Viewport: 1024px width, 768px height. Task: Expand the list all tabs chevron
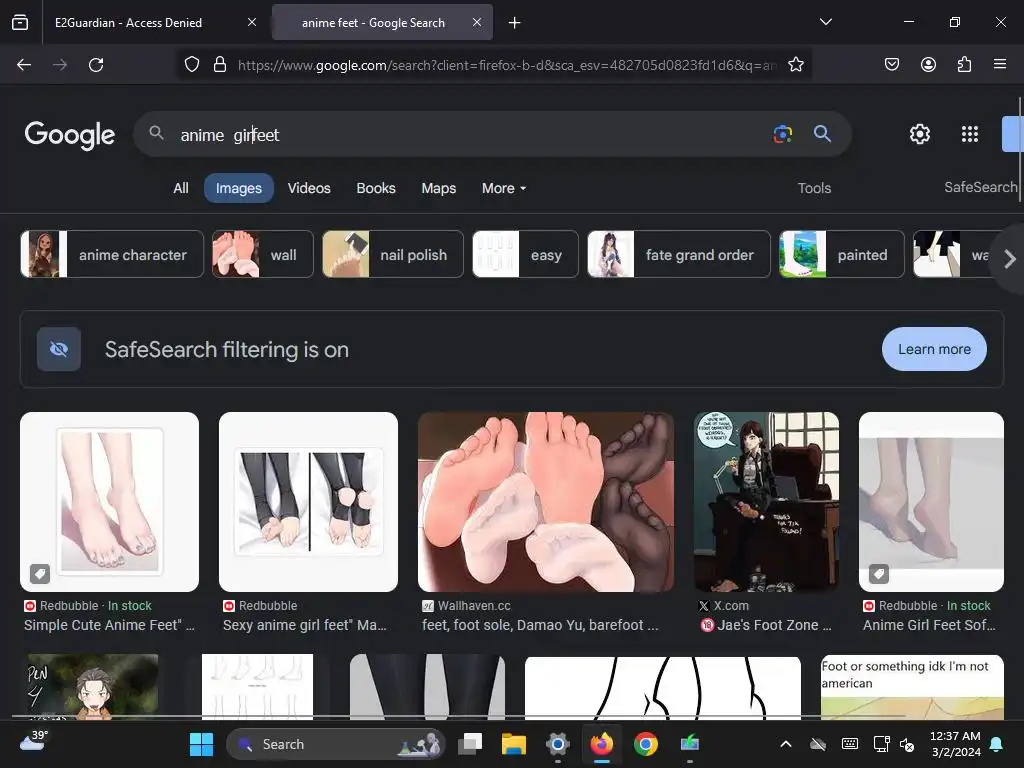[825, 22]
